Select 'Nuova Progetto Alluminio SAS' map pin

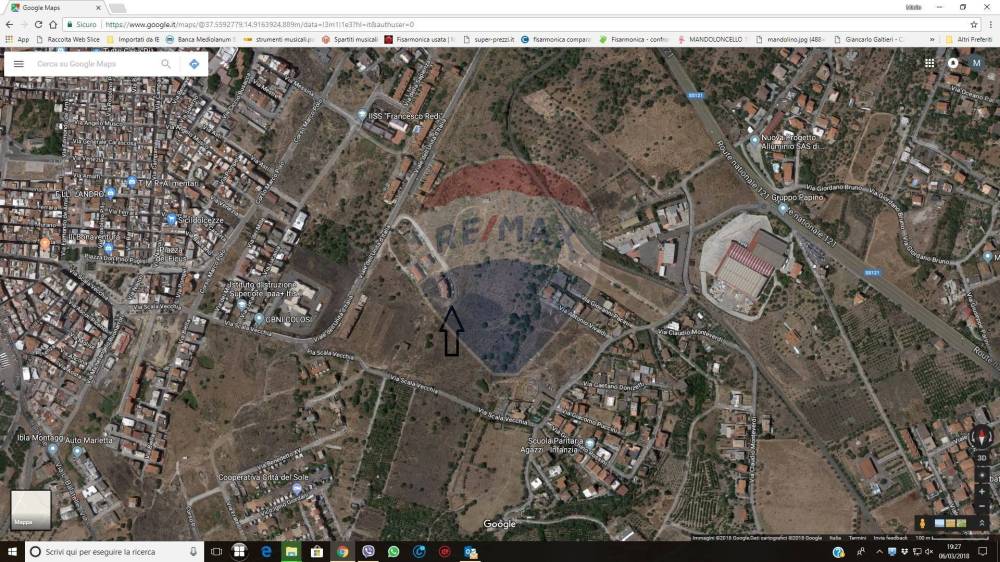(754, 139)
